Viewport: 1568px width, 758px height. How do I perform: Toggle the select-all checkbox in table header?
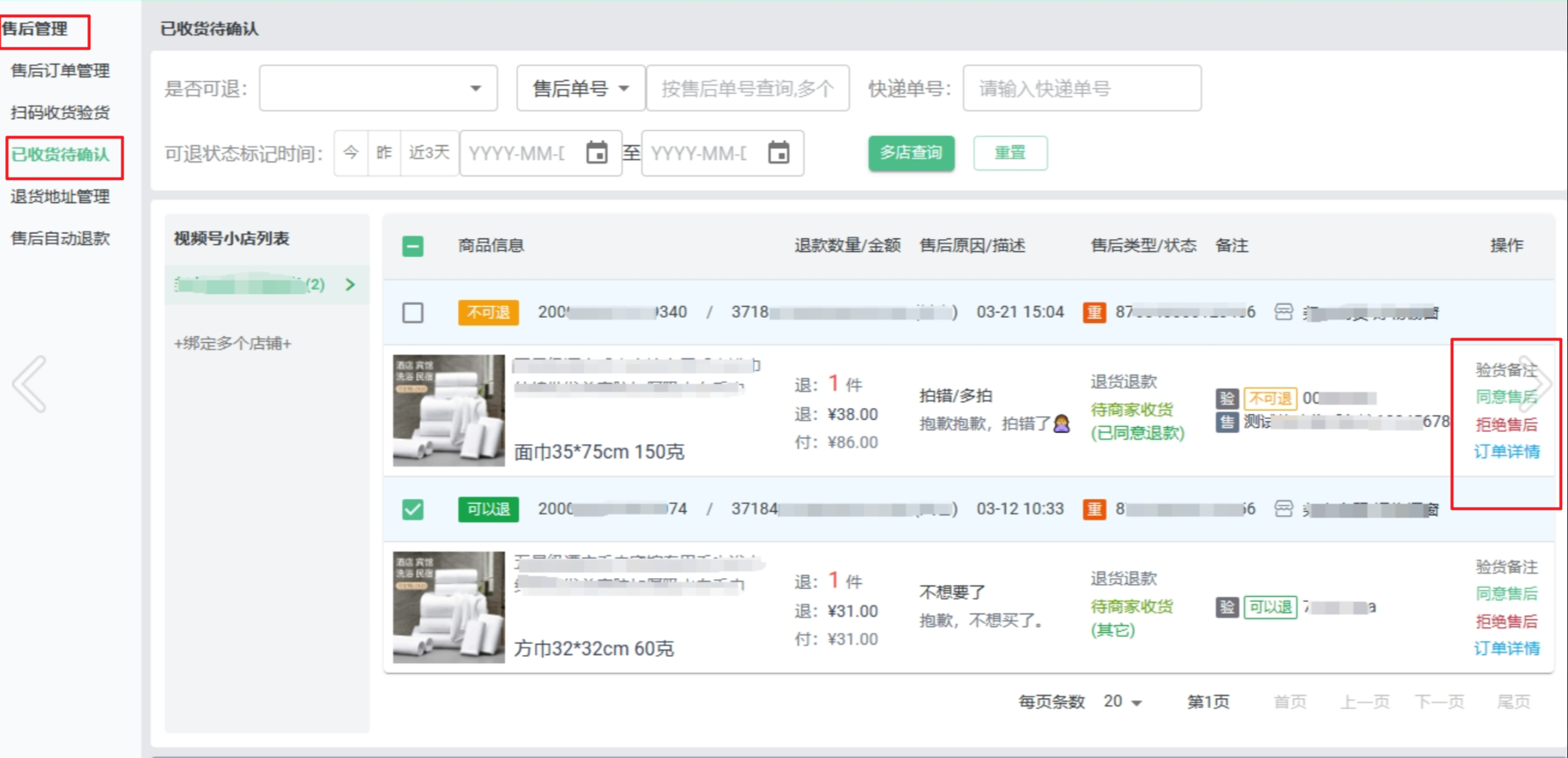413,246
